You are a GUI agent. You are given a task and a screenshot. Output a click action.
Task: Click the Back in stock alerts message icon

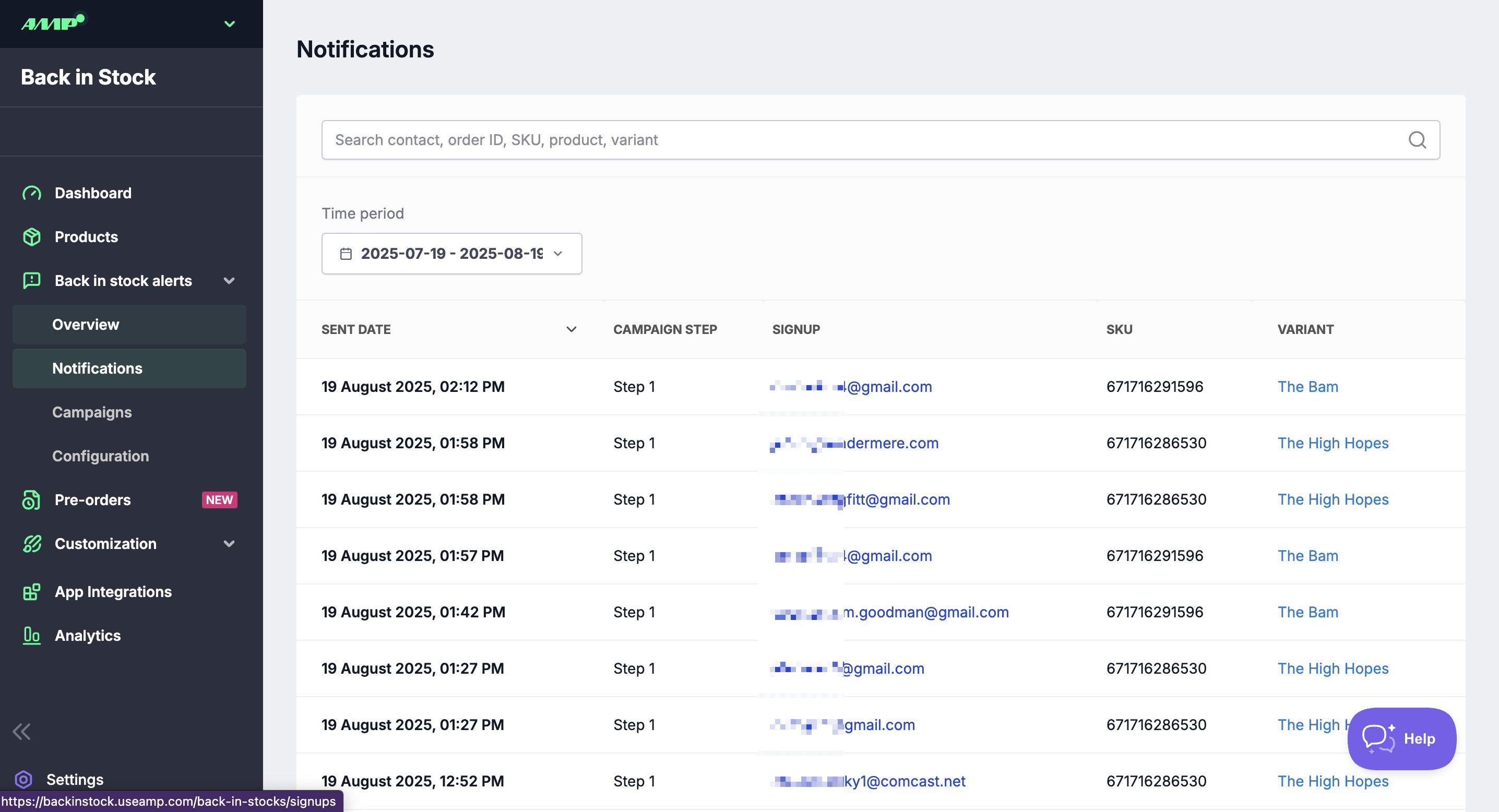tap(32, 280)
